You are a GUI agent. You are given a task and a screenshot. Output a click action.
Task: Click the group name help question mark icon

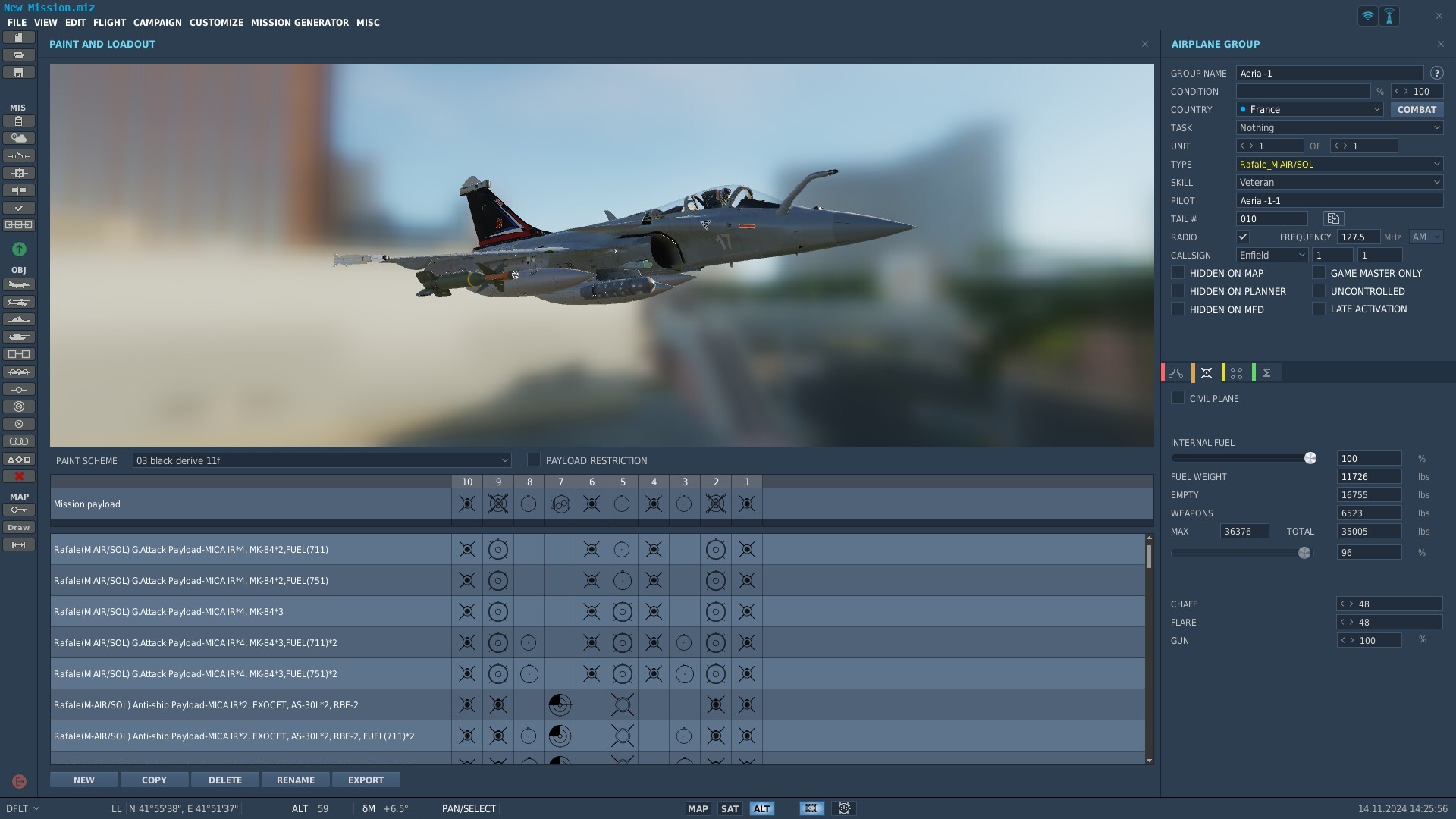point(1436,73)
